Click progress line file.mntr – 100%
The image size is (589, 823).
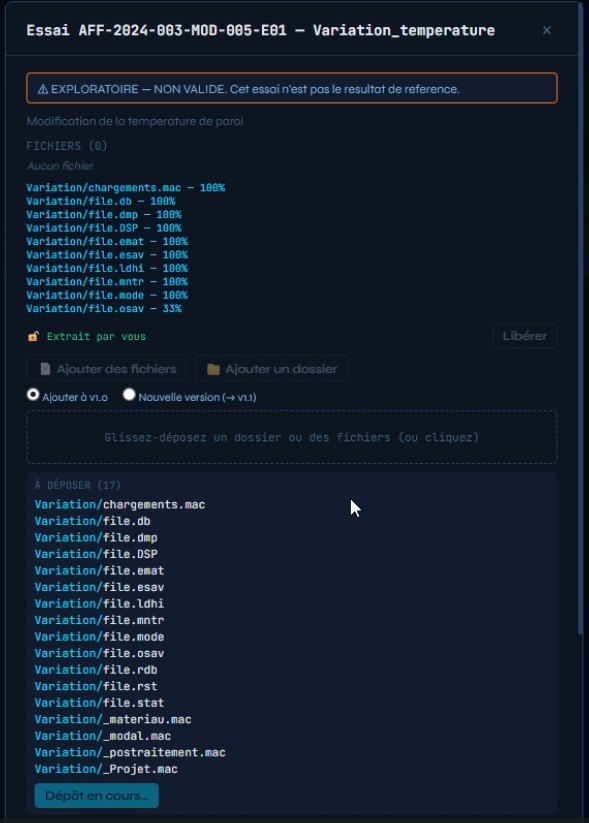tap(107, 282)
